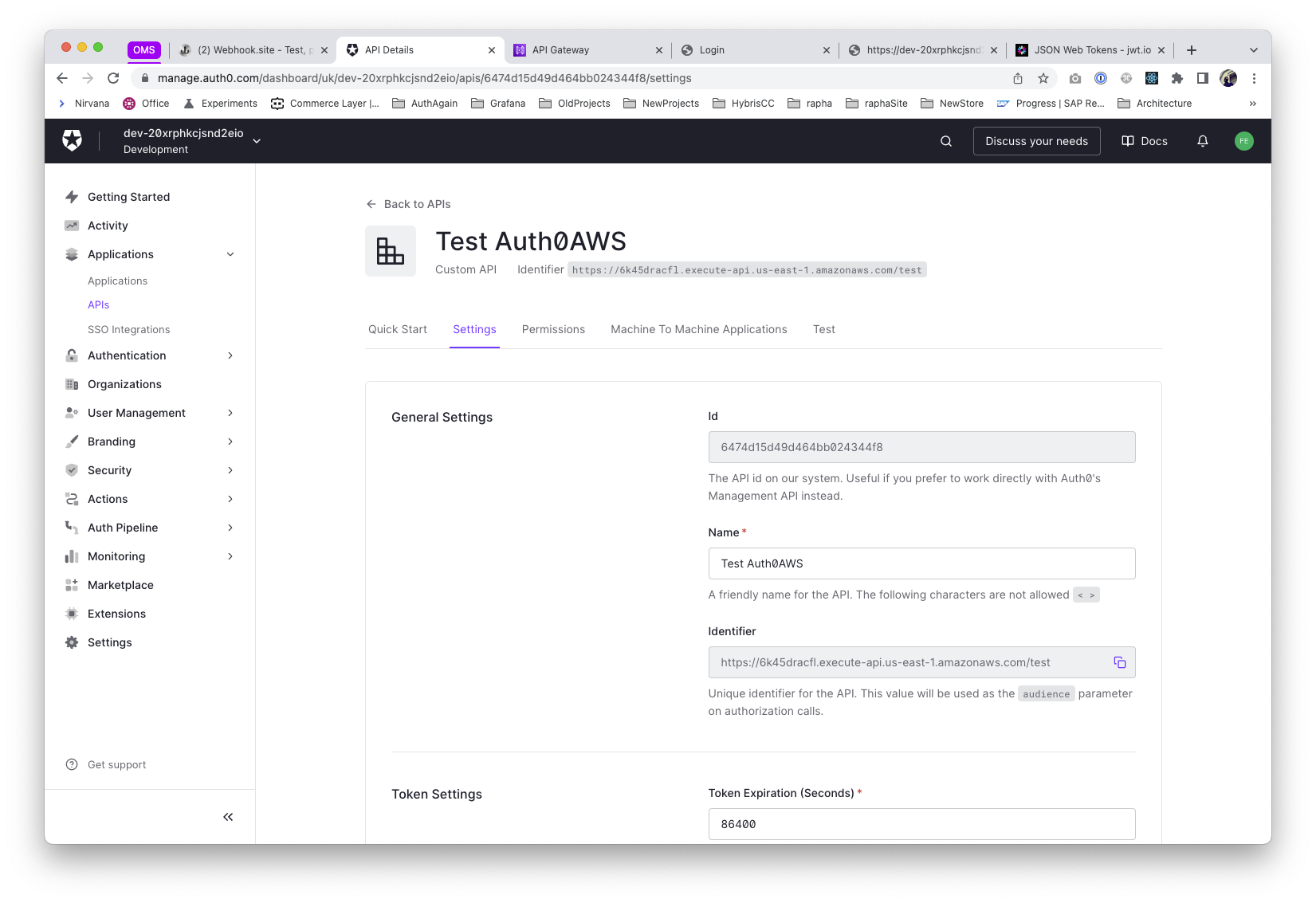Expand the User Management sidebar section

click(x=230, y=413)
